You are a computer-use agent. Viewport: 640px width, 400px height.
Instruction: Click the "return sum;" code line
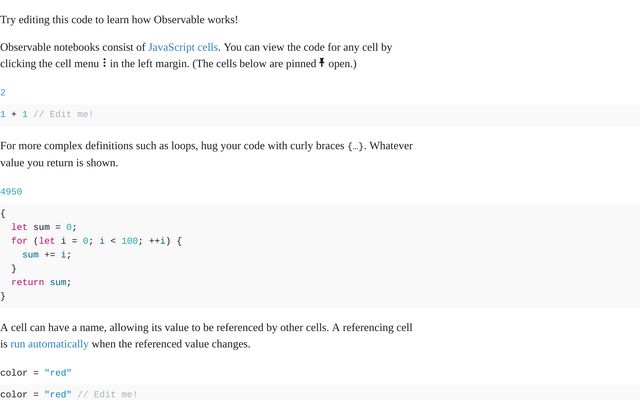coord(41,282)
